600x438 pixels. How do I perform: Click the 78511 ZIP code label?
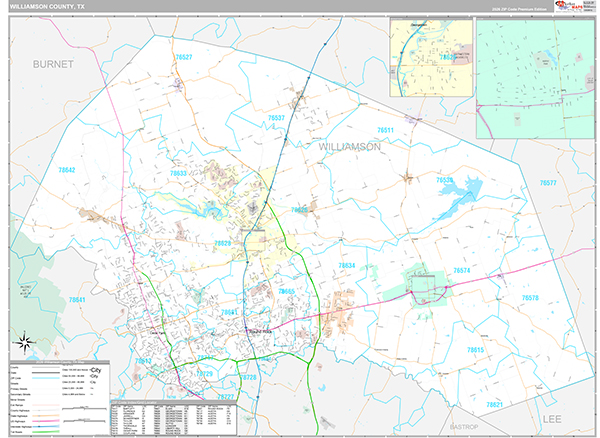tap(385, 131)
